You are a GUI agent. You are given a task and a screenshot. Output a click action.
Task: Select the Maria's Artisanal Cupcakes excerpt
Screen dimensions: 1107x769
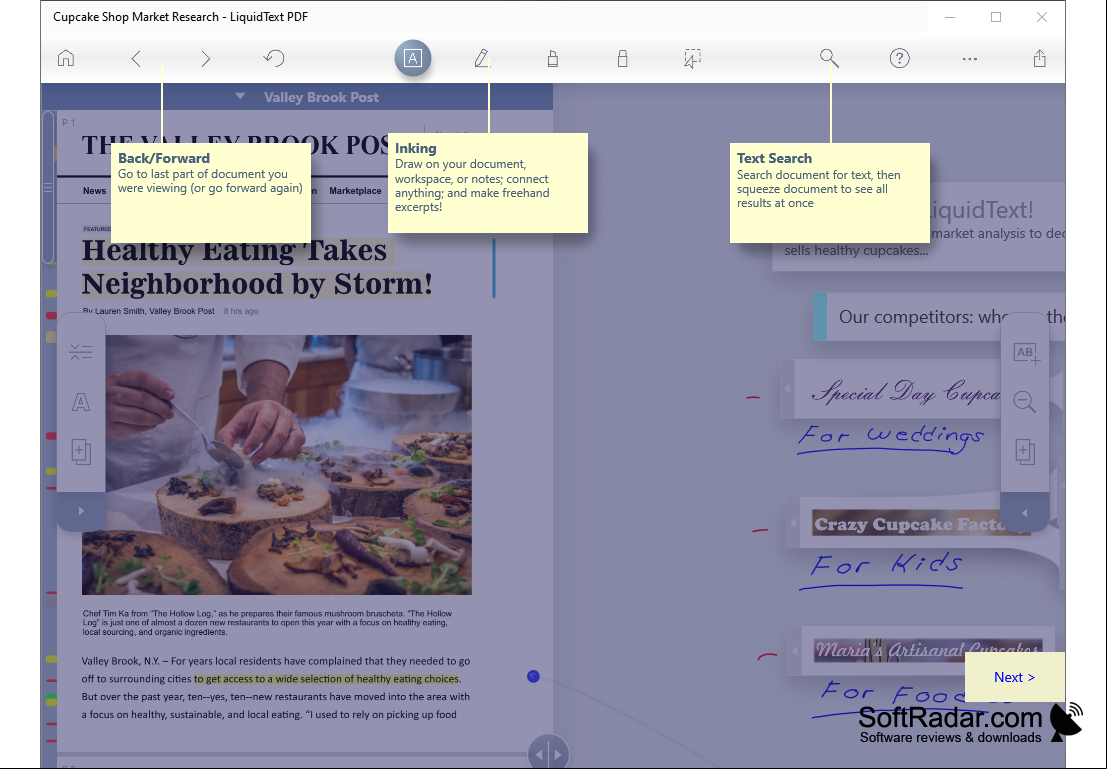click(x=928, y=650)
